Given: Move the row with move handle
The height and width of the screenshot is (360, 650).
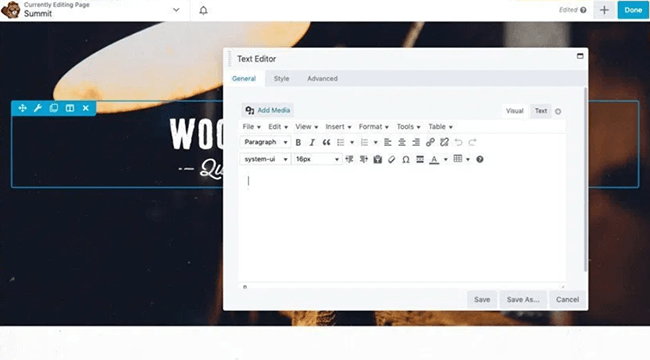Looking at the screenshot, I should [22, 108].
